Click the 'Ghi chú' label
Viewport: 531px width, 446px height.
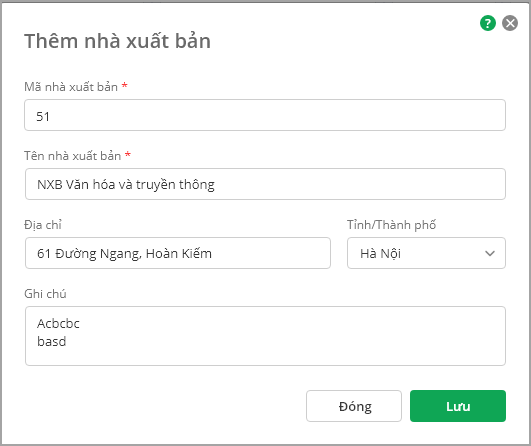45,294
